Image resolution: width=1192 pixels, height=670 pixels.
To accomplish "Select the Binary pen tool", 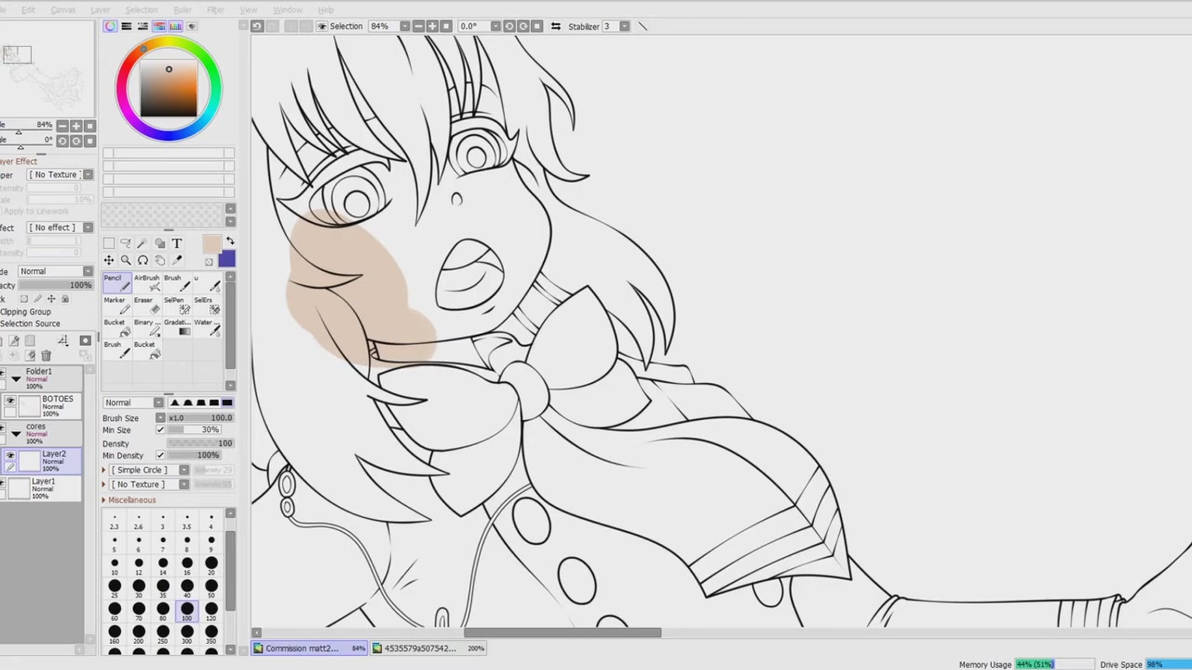I will (147, 327).
